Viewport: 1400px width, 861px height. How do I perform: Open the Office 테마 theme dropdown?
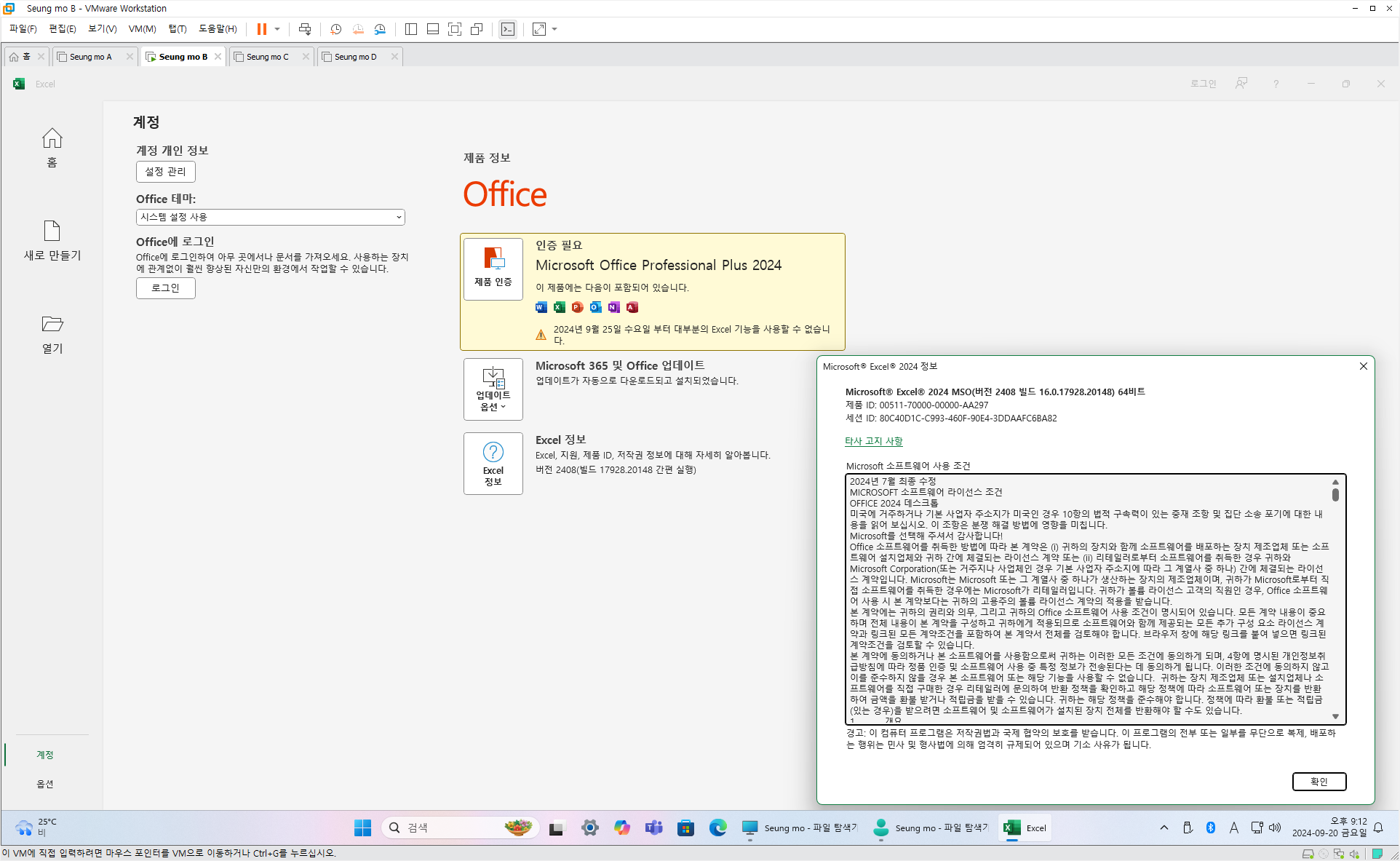click(270, 217)
